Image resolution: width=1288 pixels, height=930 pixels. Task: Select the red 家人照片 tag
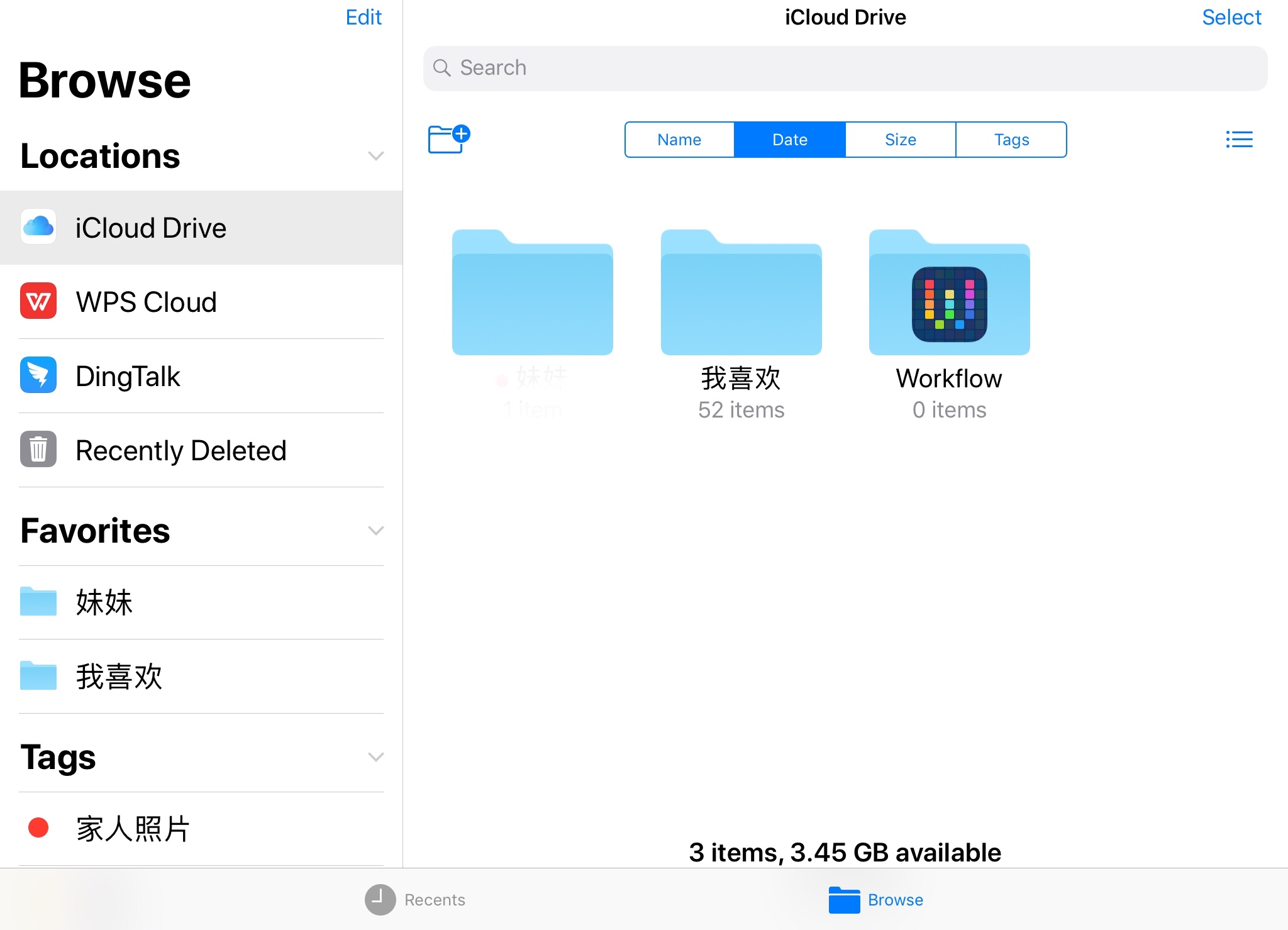click(x=132, y=828)
